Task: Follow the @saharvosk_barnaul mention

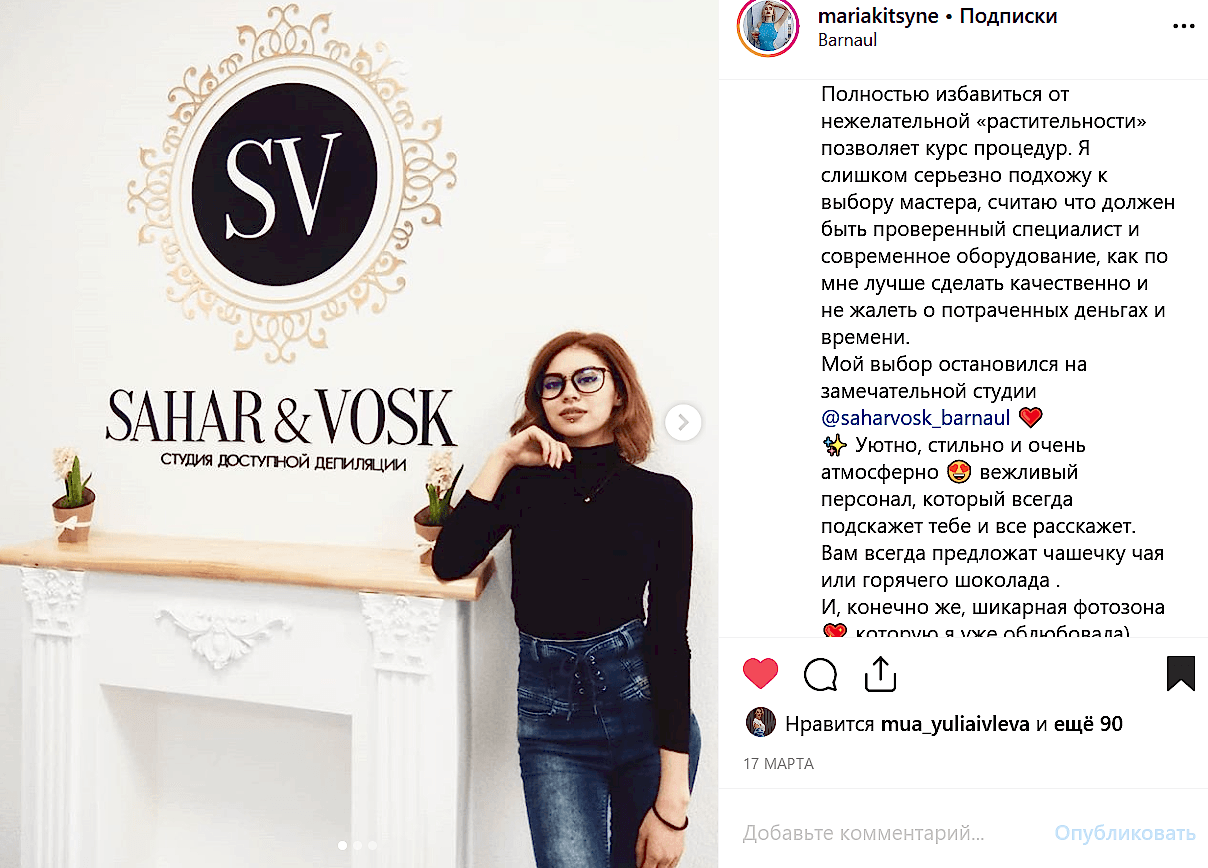Action: coord(915,417)
